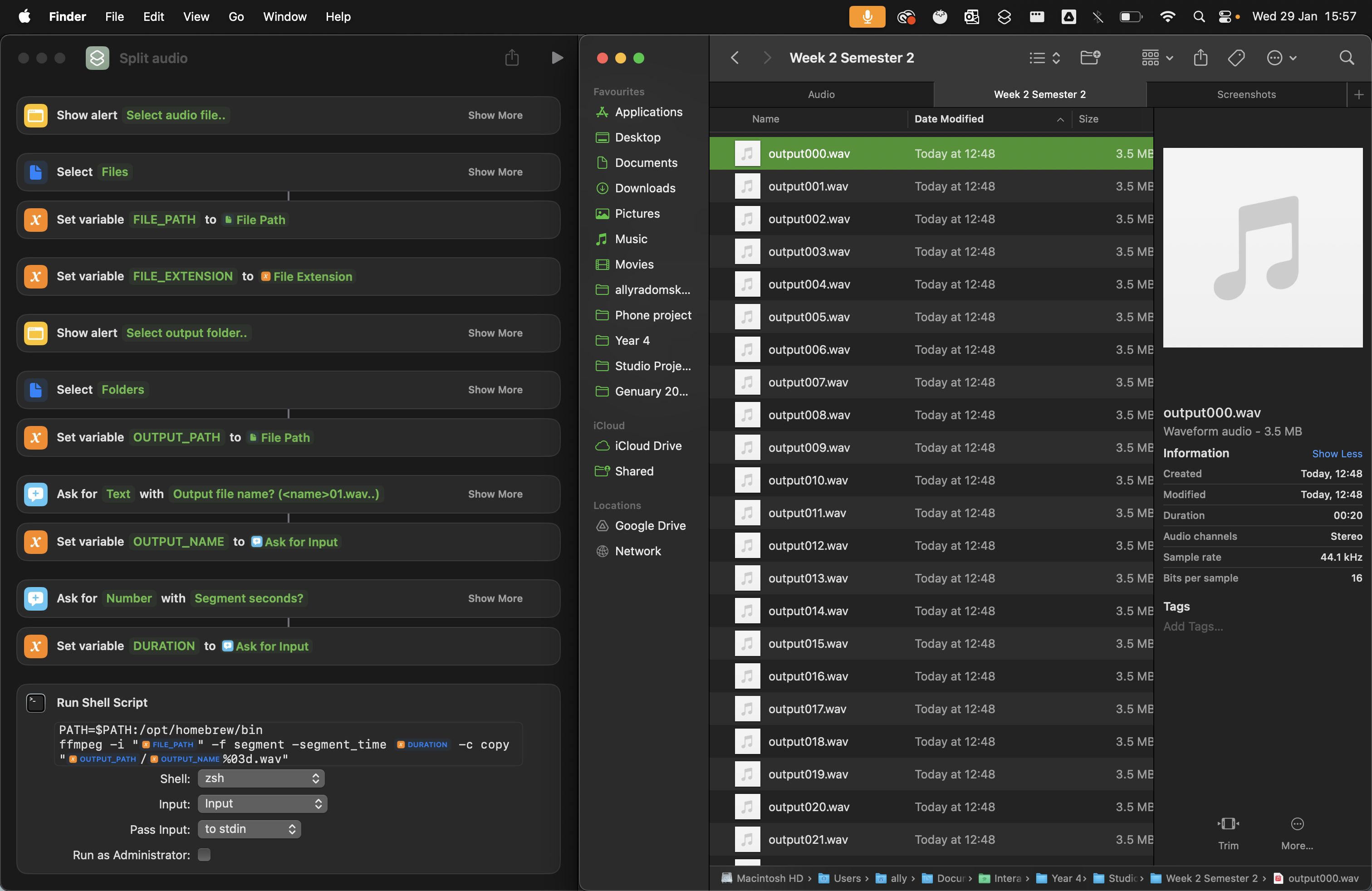Open Phone project folder in sidebar
The image size is (1372, 891).
(652, 315)
